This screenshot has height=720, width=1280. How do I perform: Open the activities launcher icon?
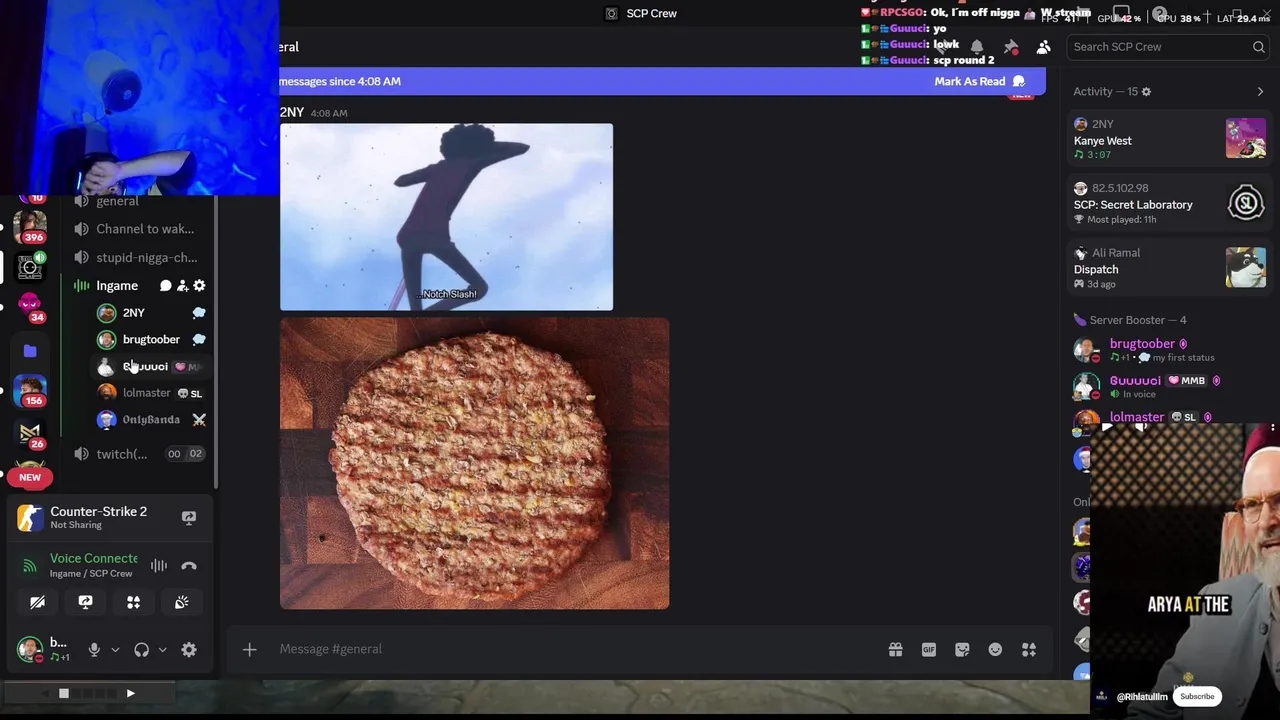click(x=133, y=602)
